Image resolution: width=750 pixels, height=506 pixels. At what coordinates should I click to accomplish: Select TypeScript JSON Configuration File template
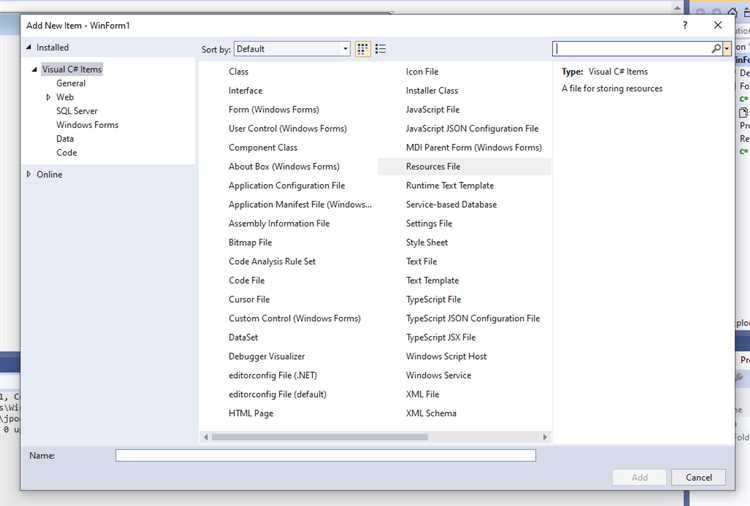[473, 318]
